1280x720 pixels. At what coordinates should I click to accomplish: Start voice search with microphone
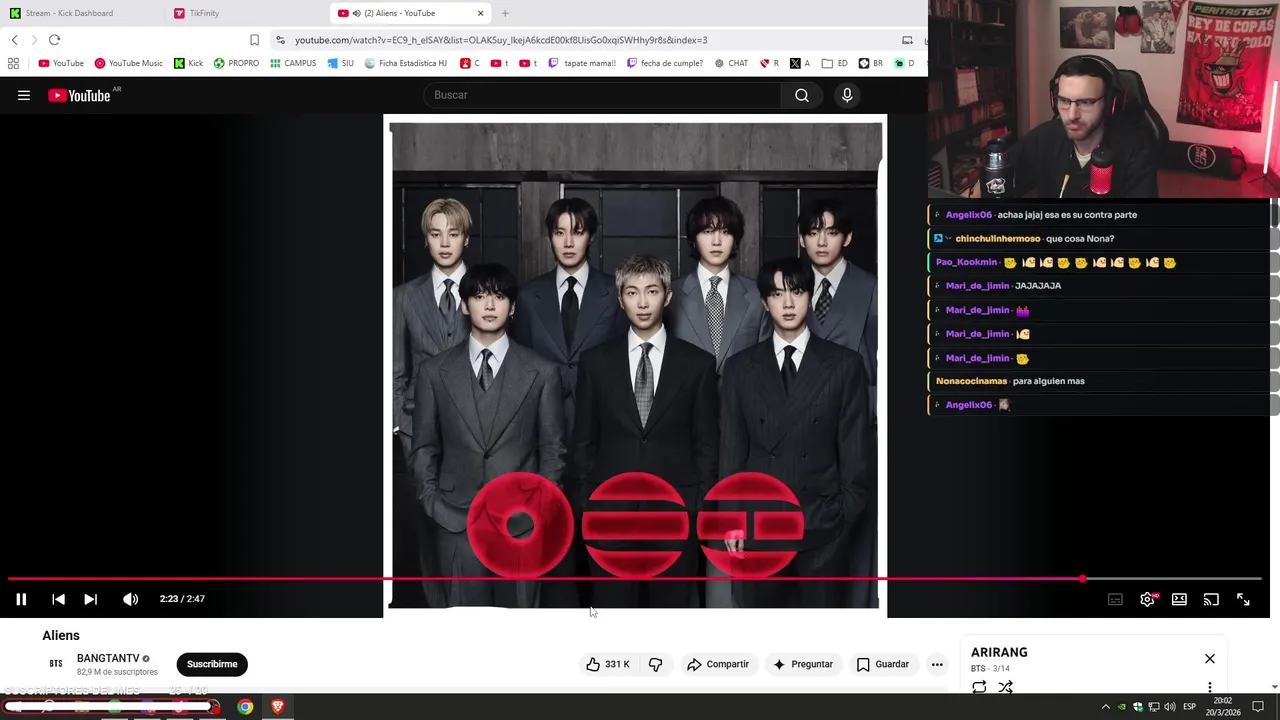(x=847, y=95)
